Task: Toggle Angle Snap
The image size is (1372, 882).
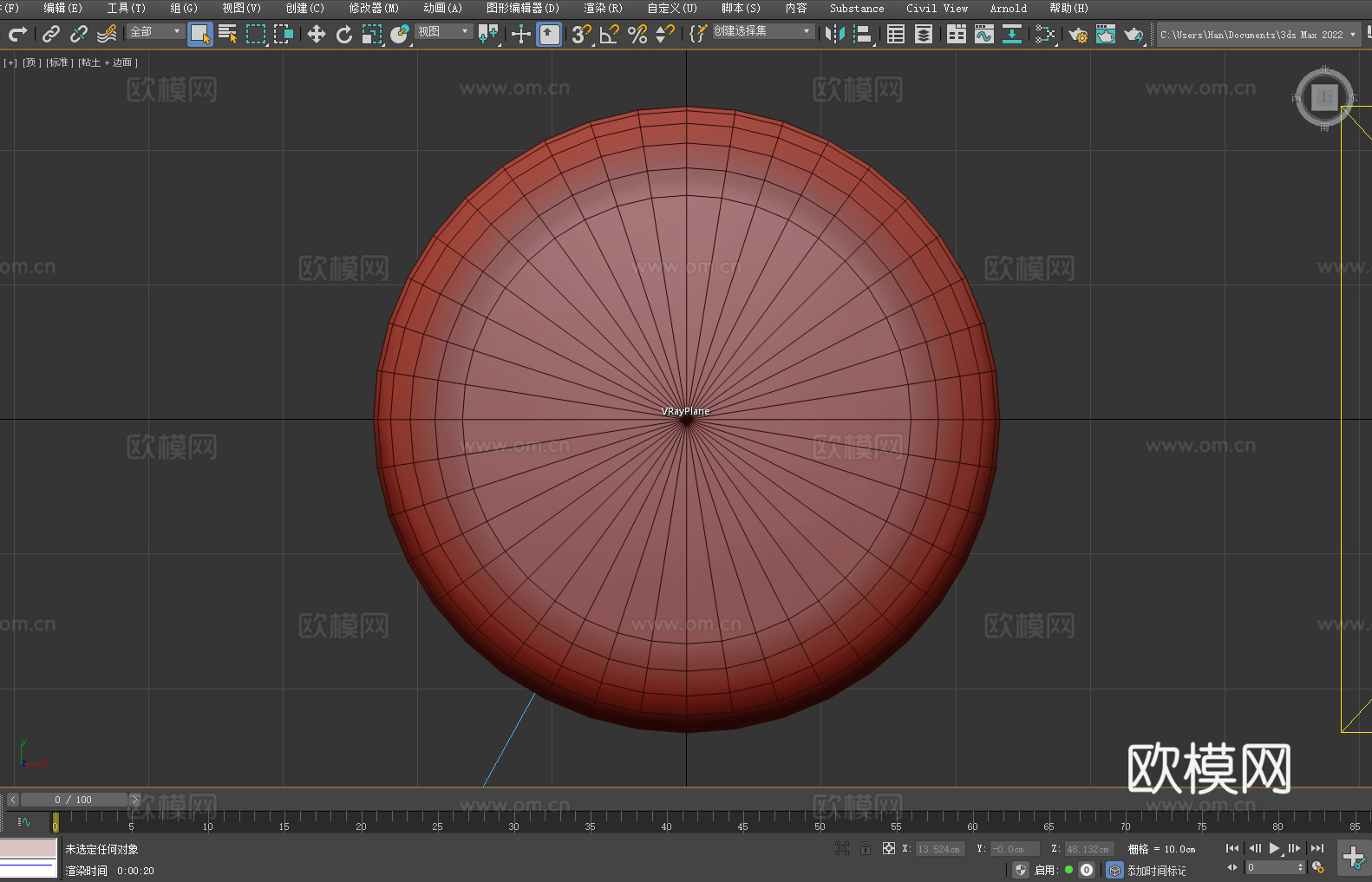Action: pos(610,34)
